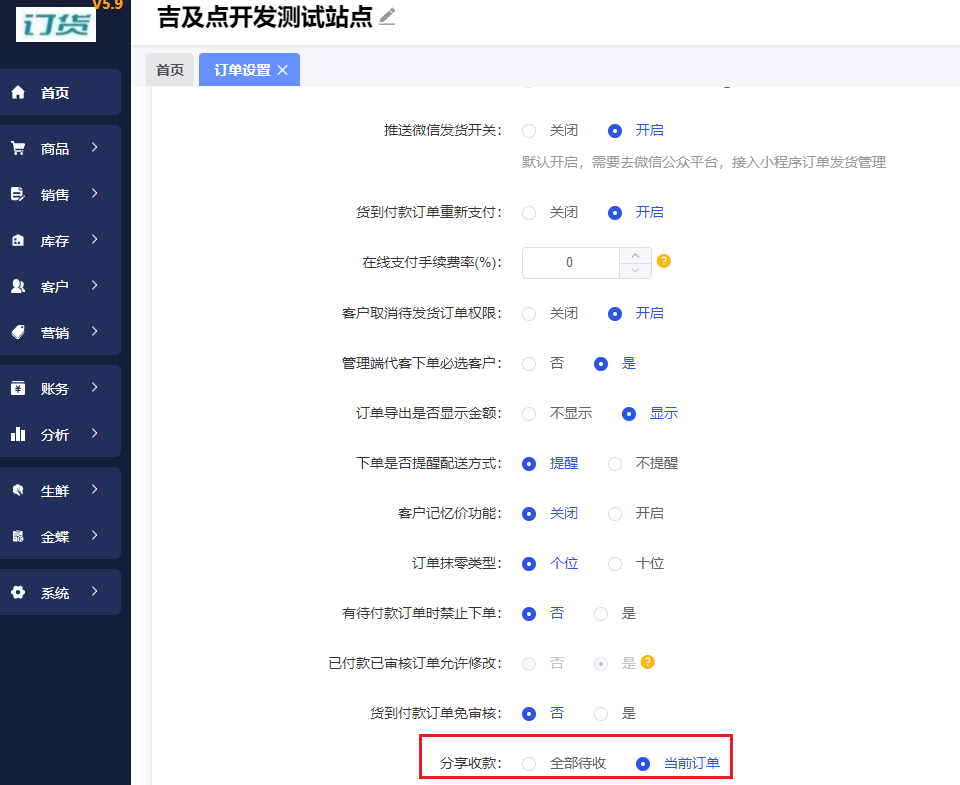960x785 pixels.
Task: Click the 系统 settings gear icon
Action: [17, 590]
